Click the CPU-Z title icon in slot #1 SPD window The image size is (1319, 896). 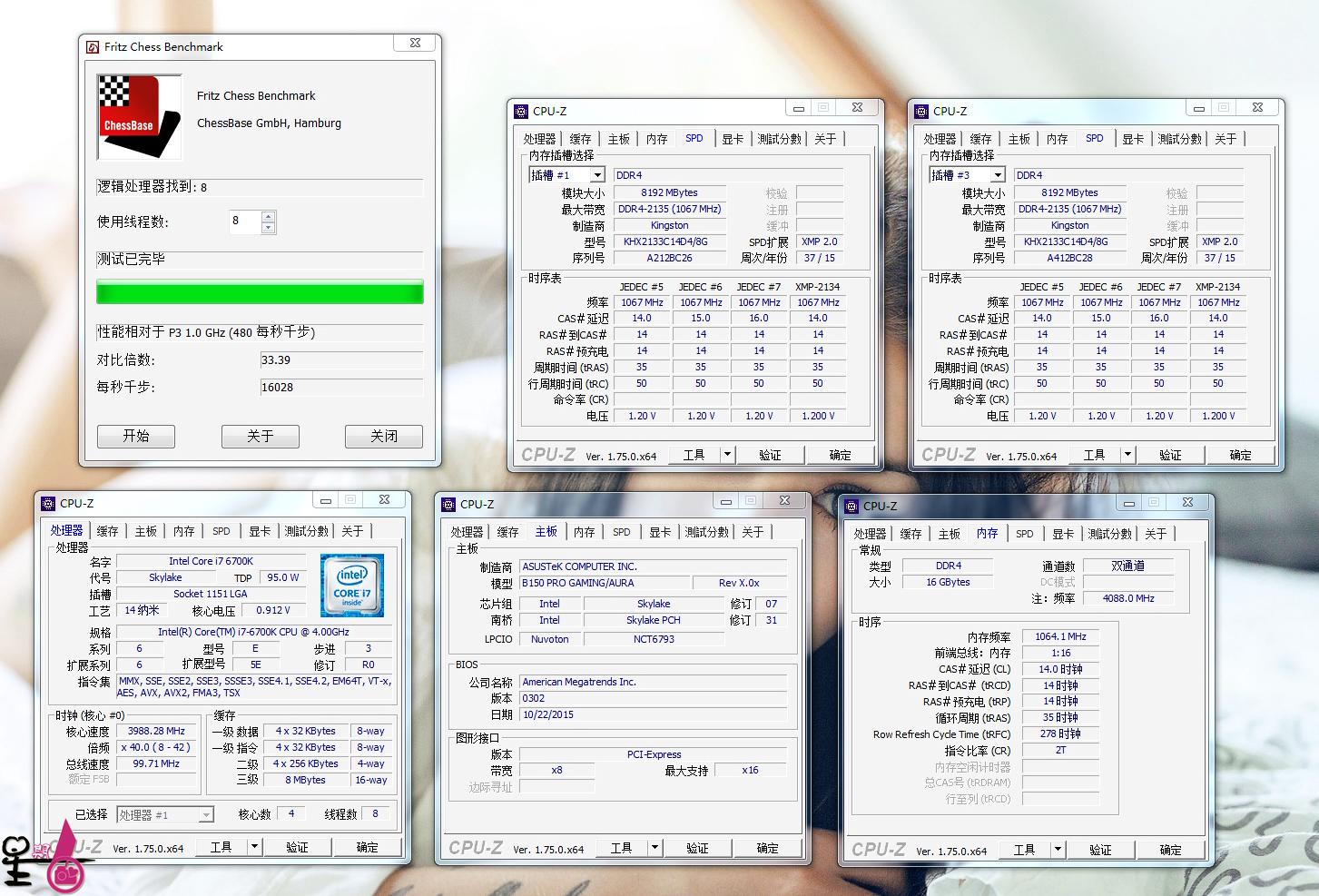click(x=520, y=112)
